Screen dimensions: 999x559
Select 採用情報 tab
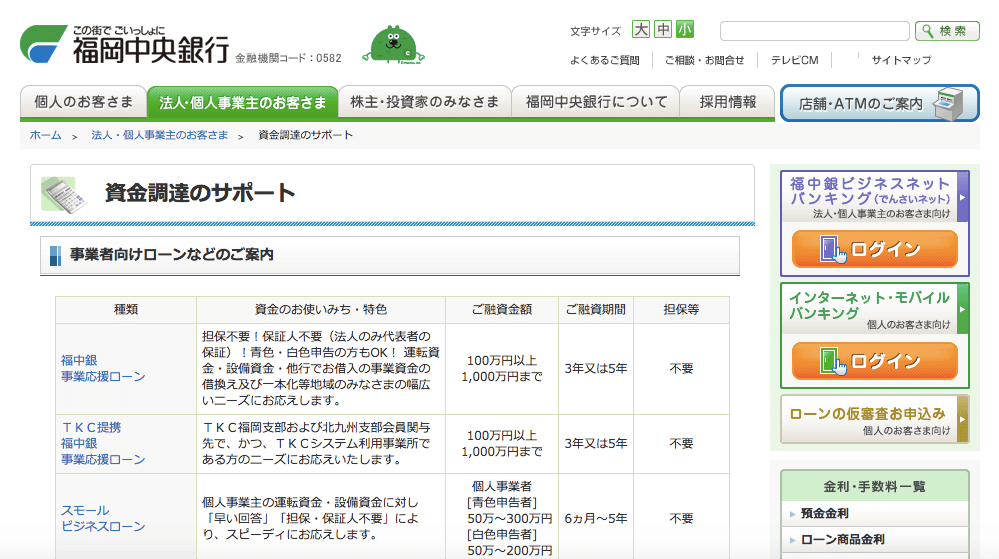728,102
